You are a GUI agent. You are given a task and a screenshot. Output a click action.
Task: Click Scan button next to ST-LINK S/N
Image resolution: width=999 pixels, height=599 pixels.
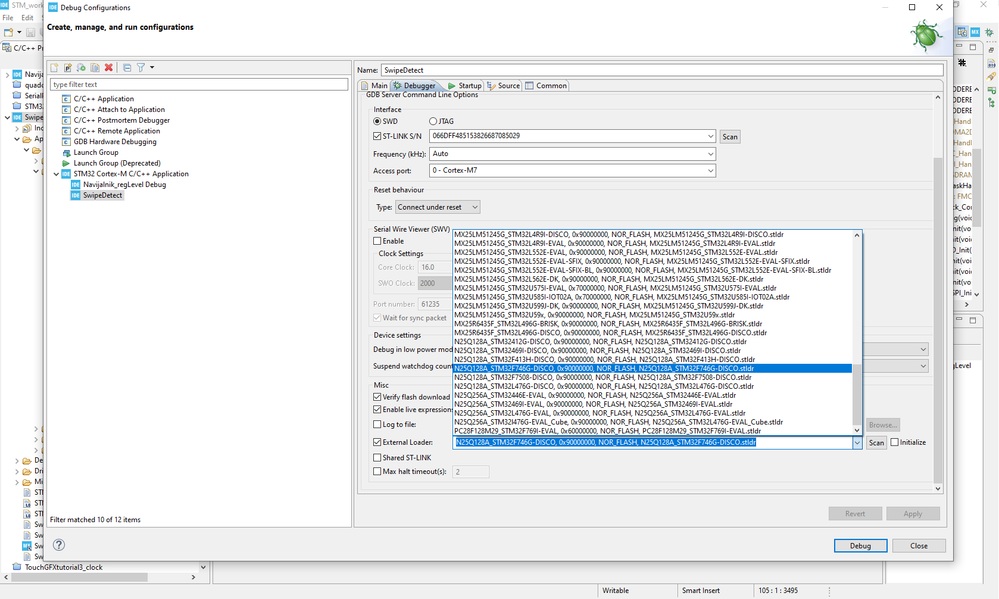coord(730,136)
